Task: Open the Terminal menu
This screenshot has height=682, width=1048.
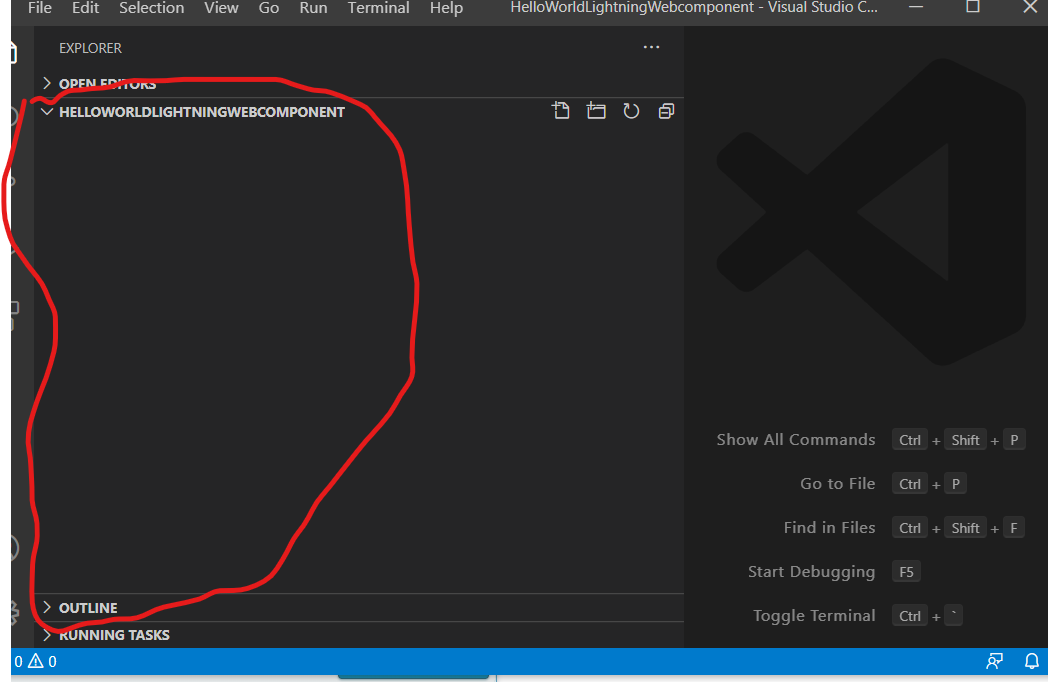Action: [x=378, y=8]
